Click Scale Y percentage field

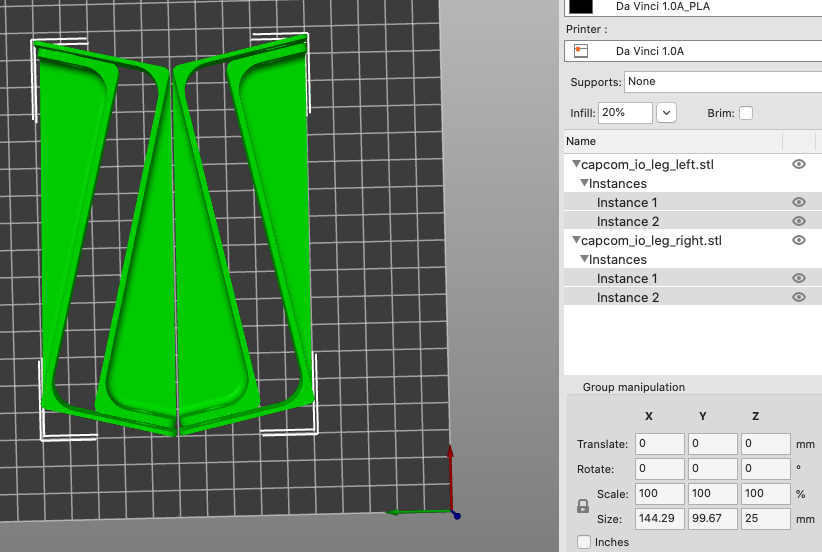[x=712, y=493]
